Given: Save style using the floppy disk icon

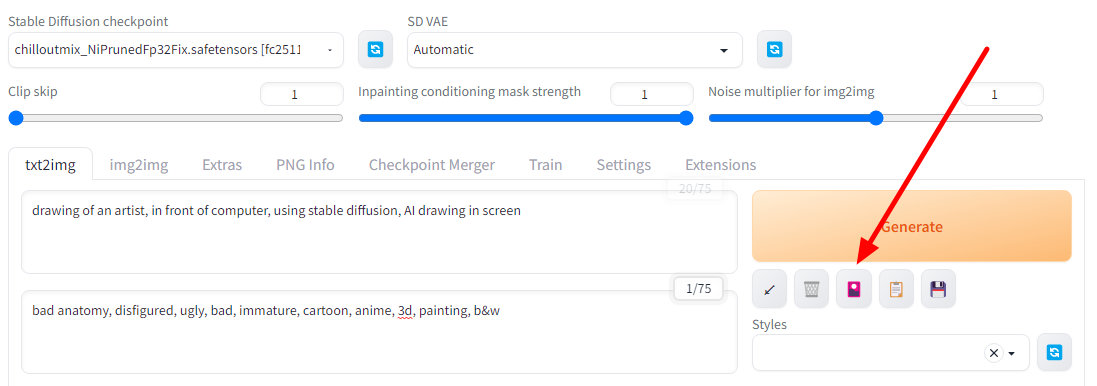Looking at the screenshot, I should [938, 289].
